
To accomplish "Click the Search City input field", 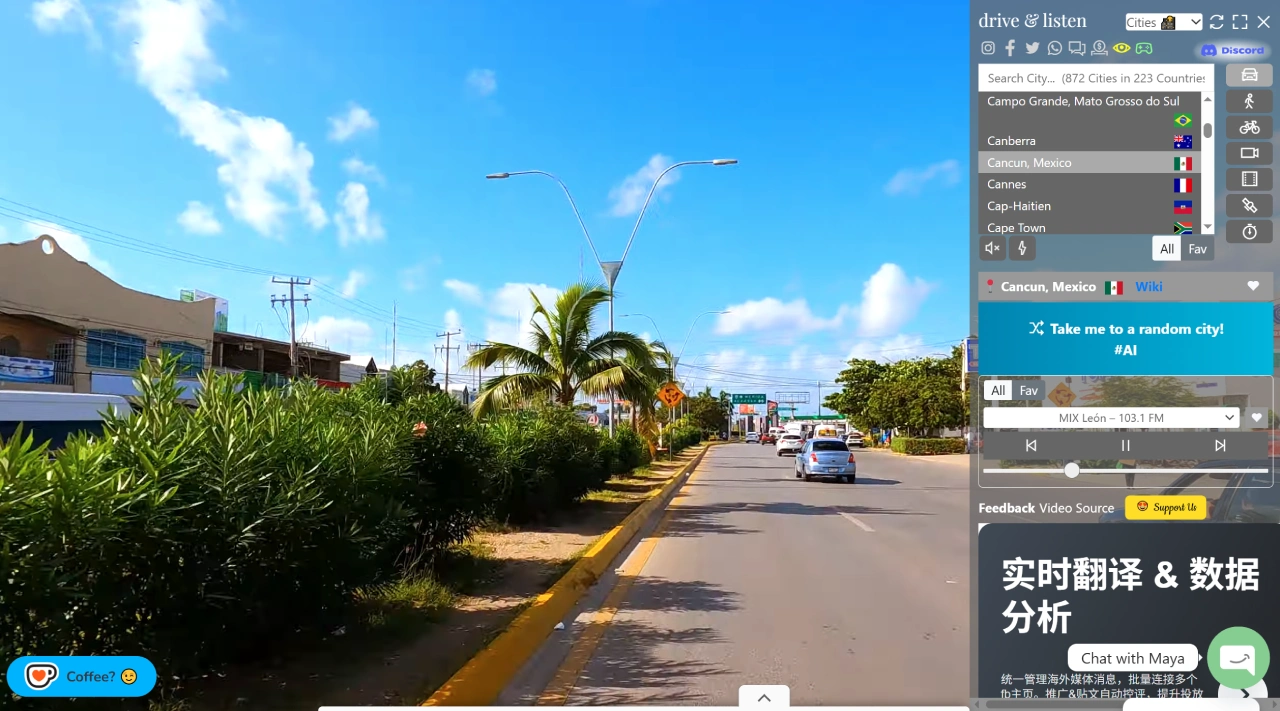I will (x=1095, y=78).
